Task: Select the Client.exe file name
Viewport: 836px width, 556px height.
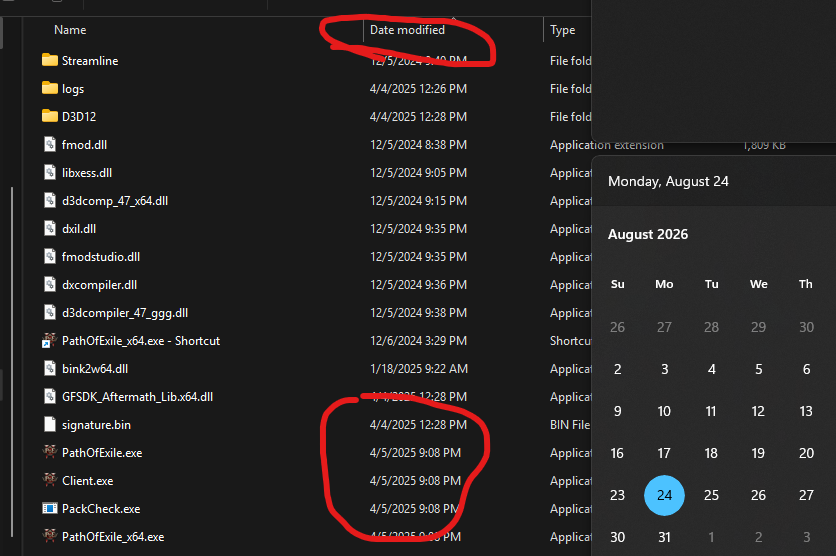Action: (x=87, y=481)
